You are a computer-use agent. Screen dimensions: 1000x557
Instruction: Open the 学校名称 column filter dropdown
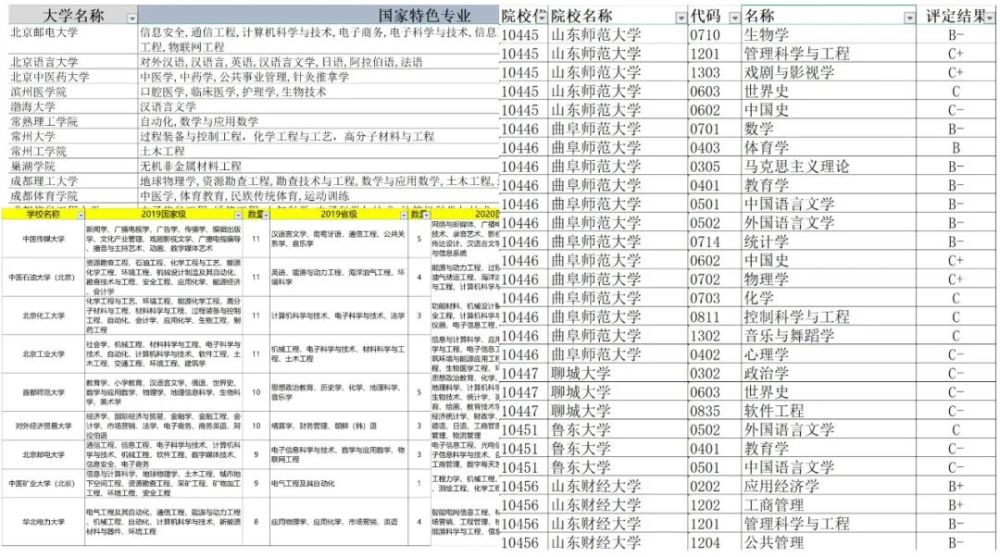point(81,215)
